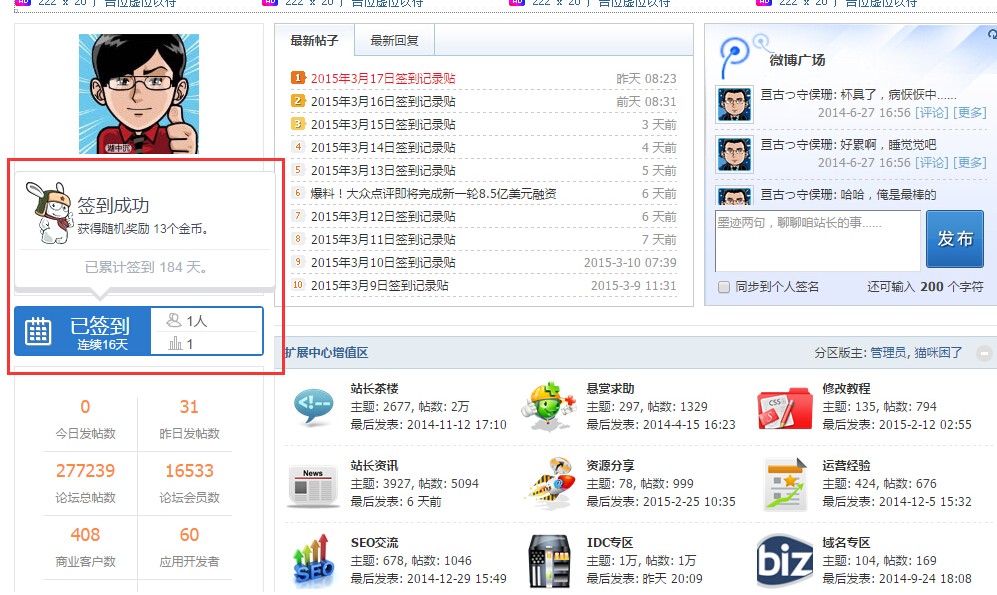Click the 悬赏求助 bounty mascot icon
This screenshot has width=997, height=595.
point(548,404)
